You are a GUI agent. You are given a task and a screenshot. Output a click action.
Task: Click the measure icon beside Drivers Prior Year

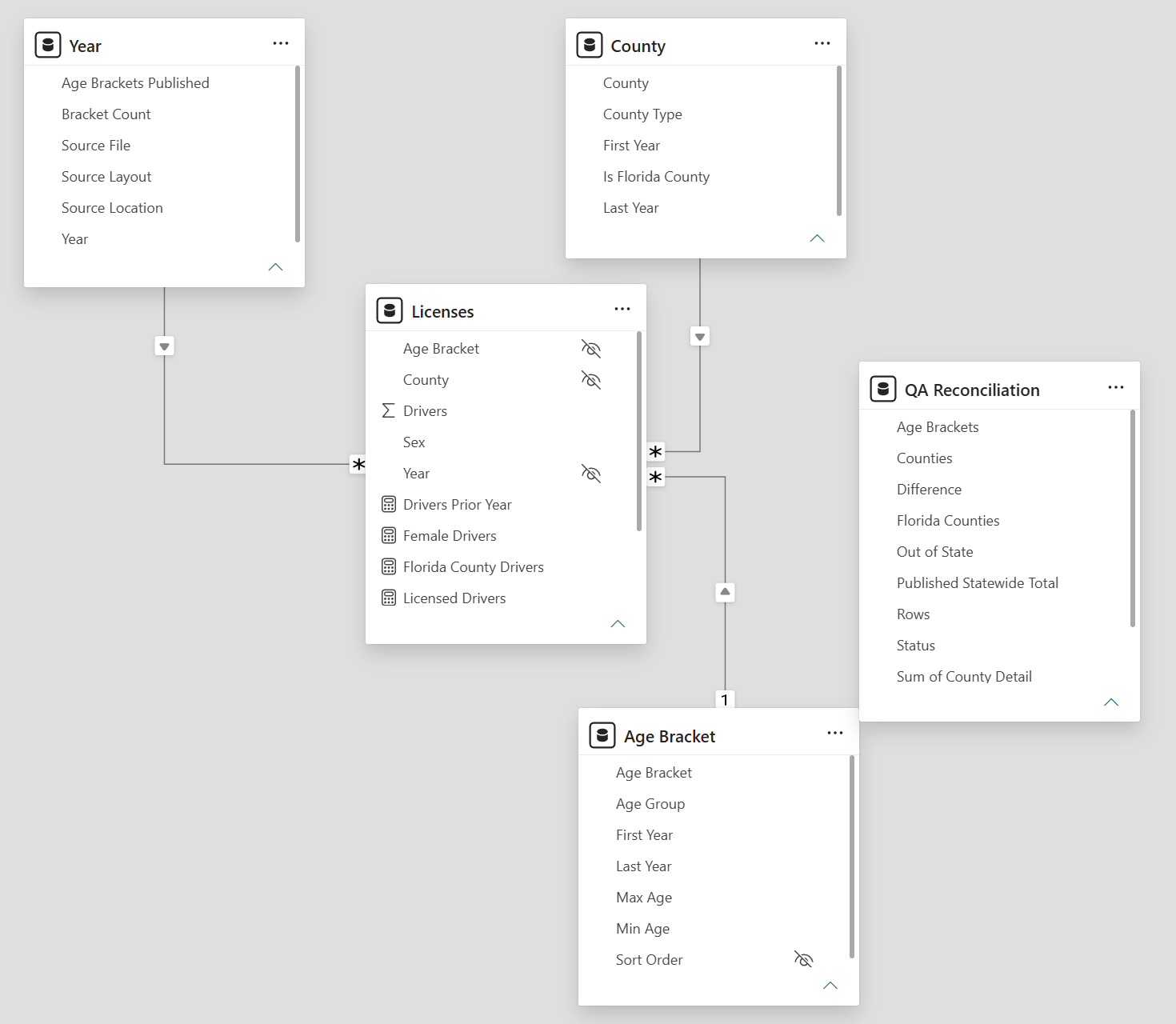tap(389, 504)
